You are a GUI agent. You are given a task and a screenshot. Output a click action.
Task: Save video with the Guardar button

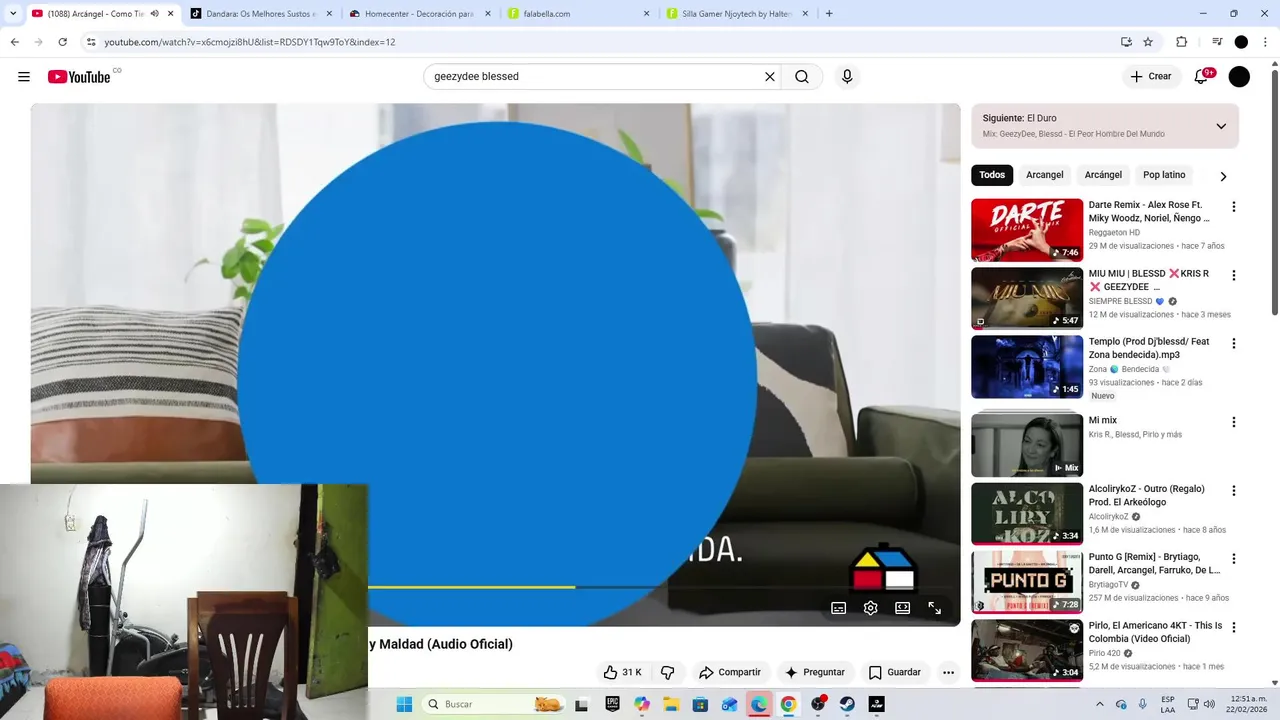click(x=895, y=672)
